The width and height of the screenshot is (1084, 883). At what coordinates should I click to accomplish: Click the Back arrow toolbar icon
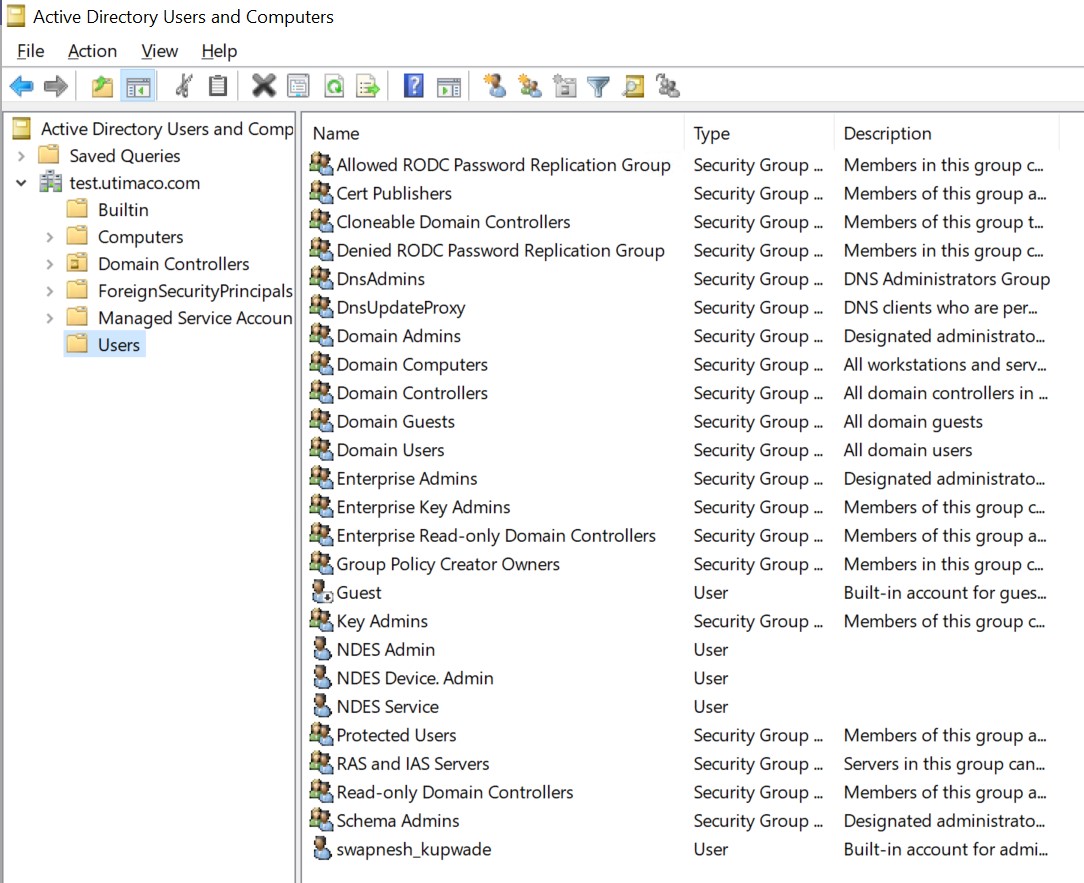(21, 86)
